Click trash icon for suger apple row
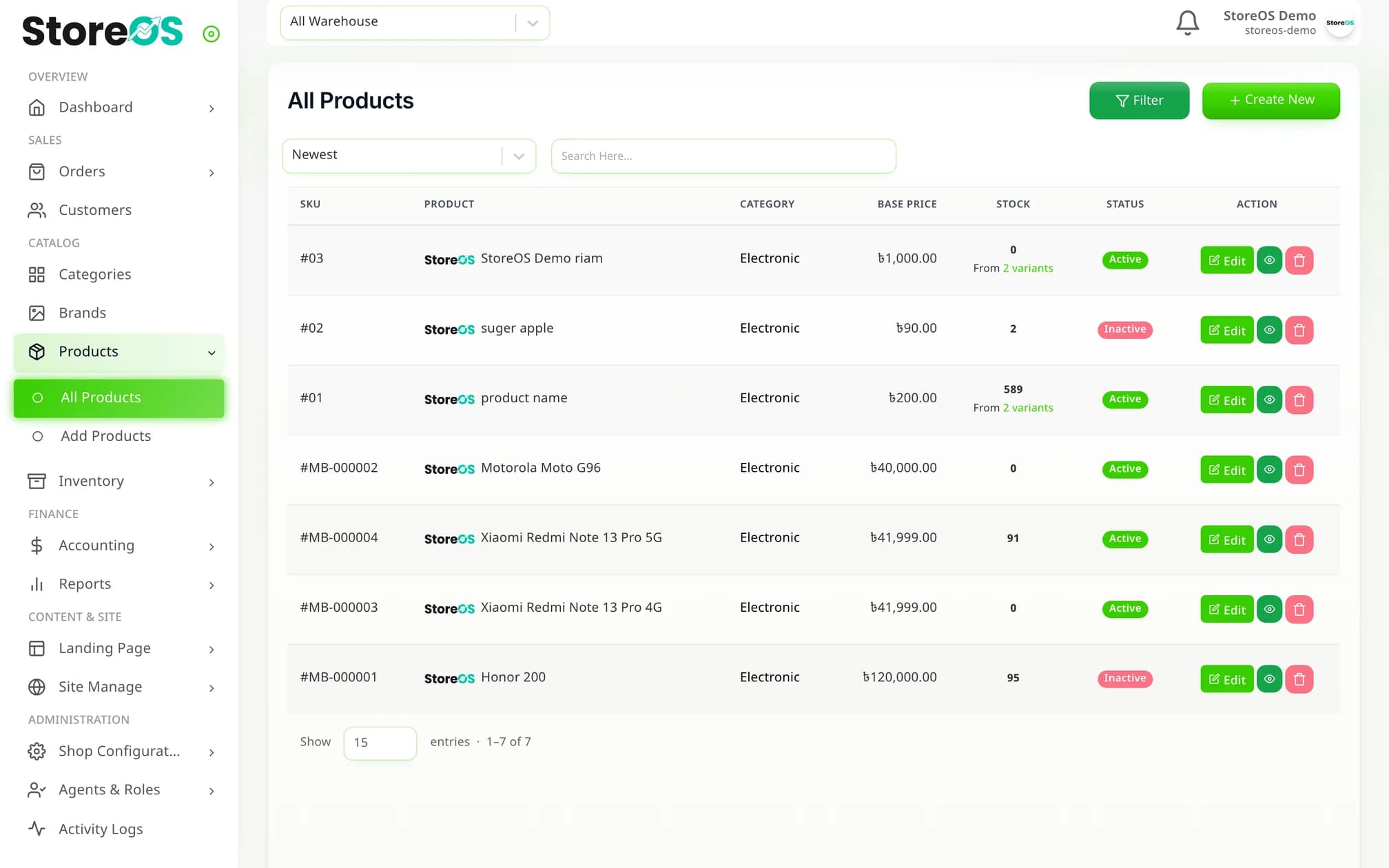The image size is (1389, 868). [x=1299, y=330]
